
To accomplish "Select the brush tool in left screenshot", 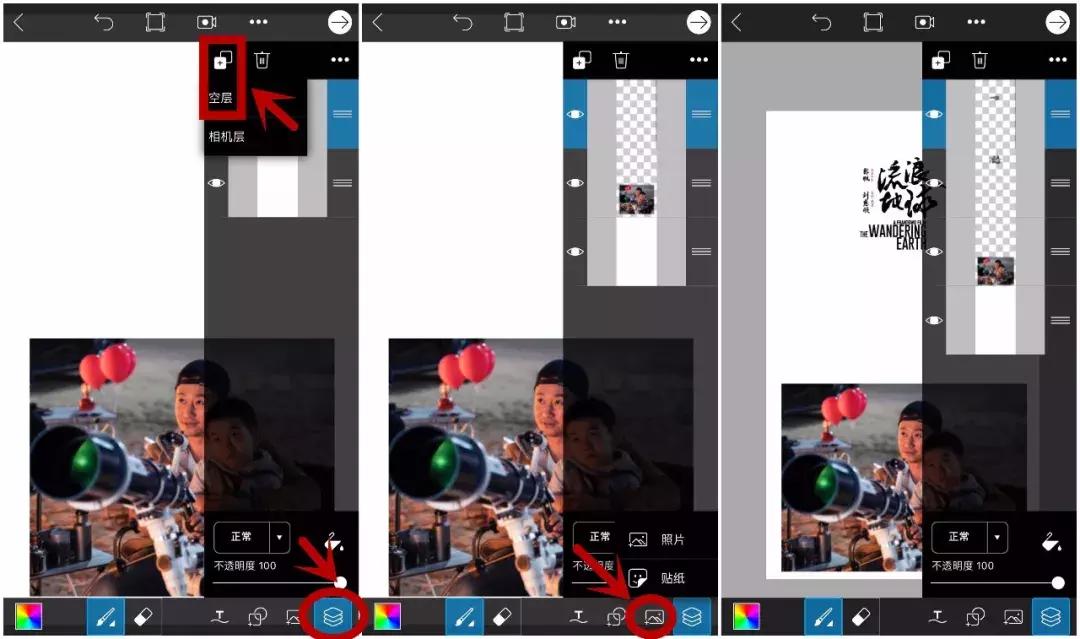I will pos(106,616).
